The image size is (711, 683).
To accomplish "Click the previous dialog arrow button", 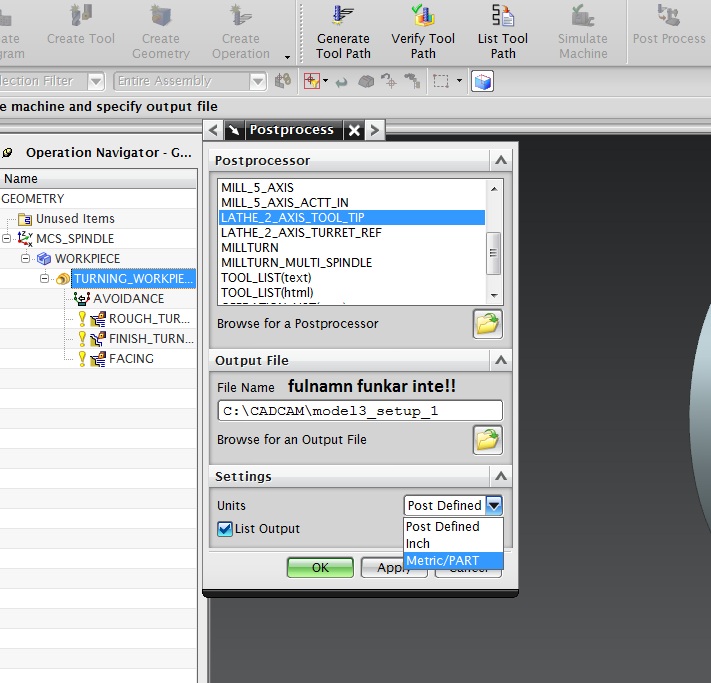I will click(x=213, y=130).
